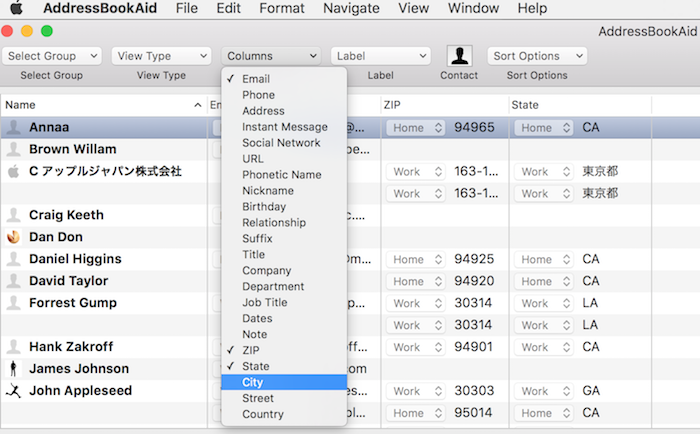
Task: Click David Taylor's contact avatar icon
Action: tap(14, 280)
